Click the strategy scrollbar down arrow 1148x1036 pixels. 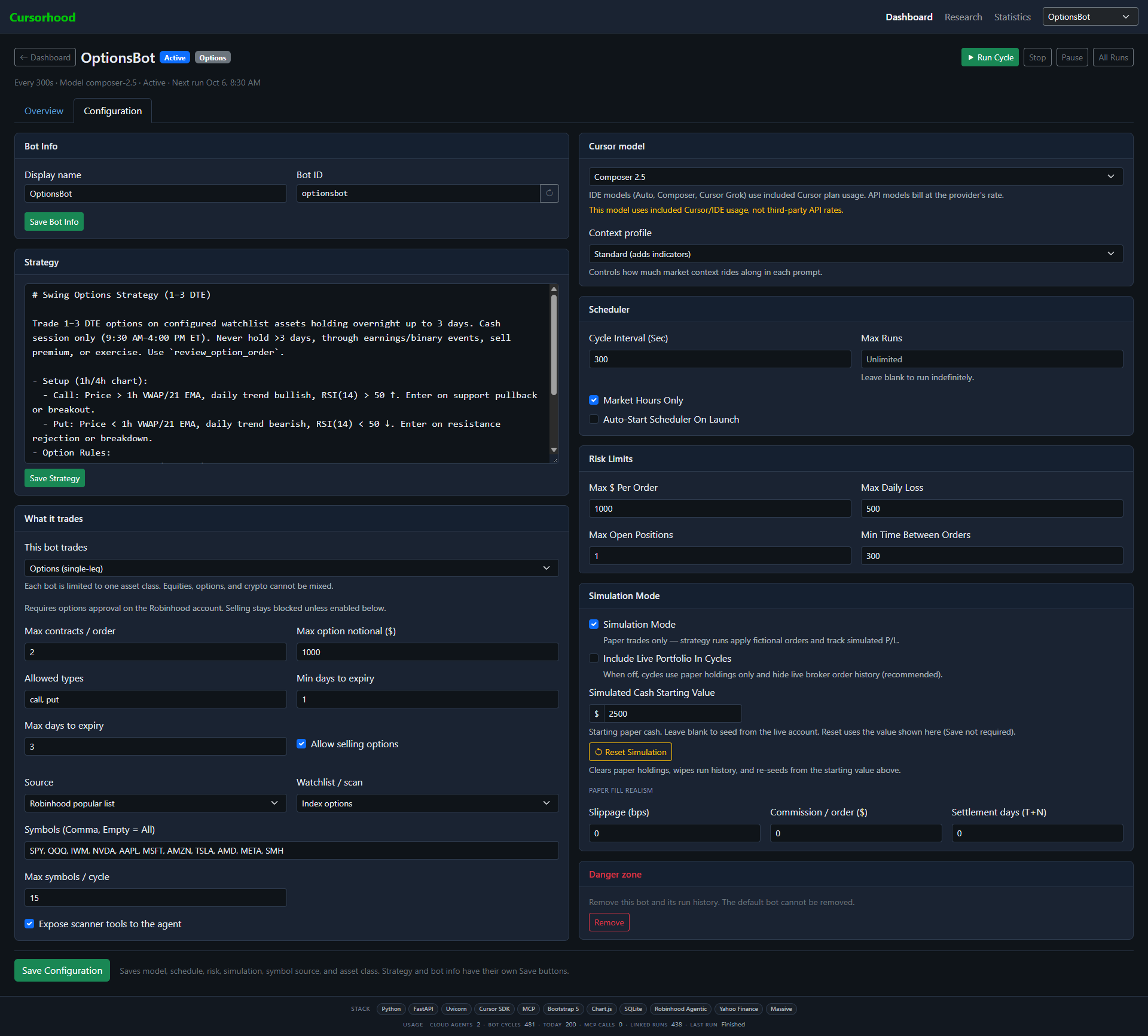click(554, 450)
